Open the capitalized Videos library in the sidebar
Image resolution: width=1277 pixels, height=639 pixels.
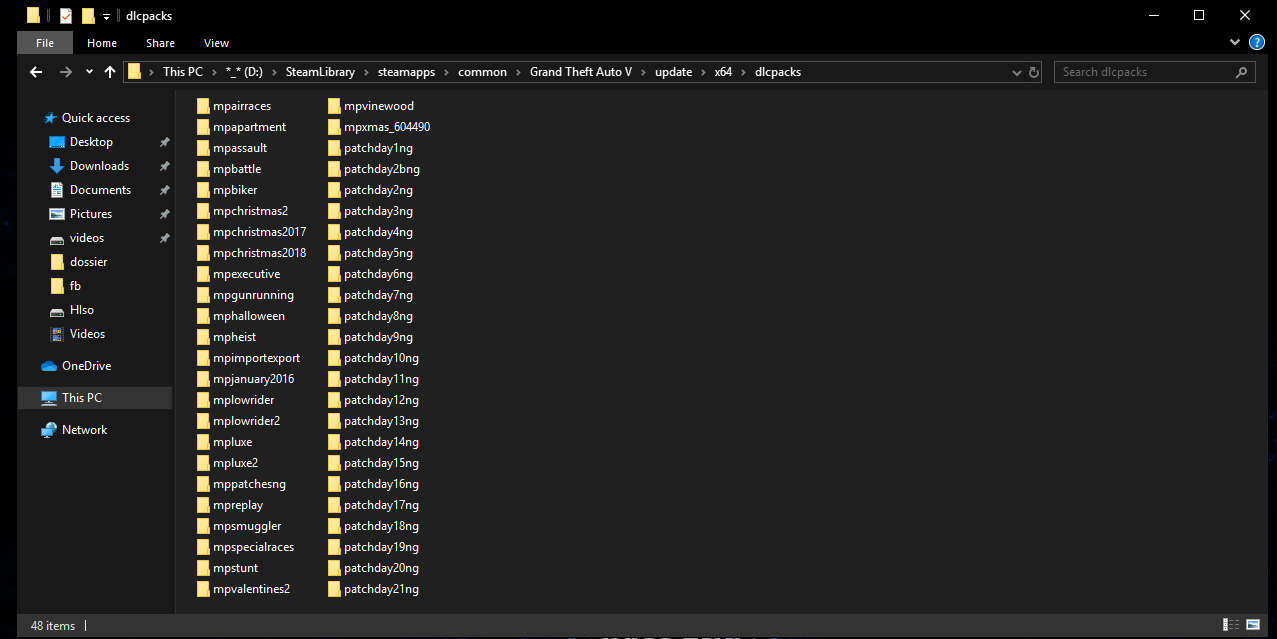[77, 334]
